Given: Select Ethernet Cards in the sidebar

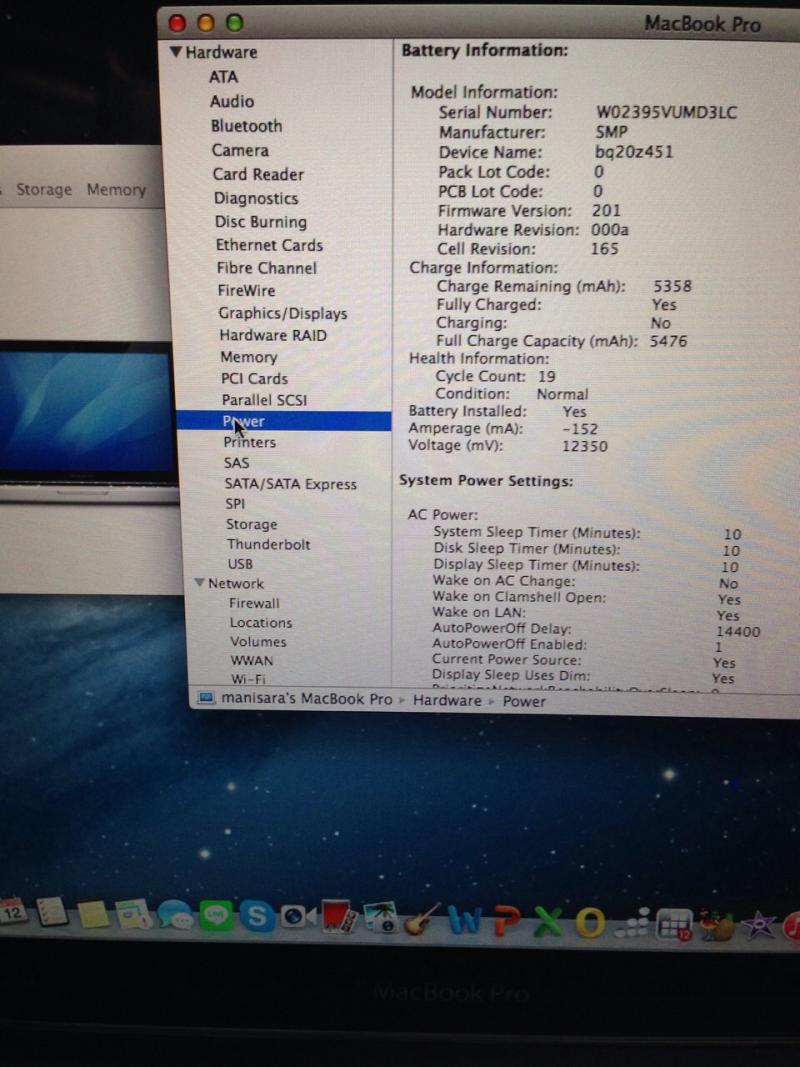Looking at the screenshot, I should (269, 245).
